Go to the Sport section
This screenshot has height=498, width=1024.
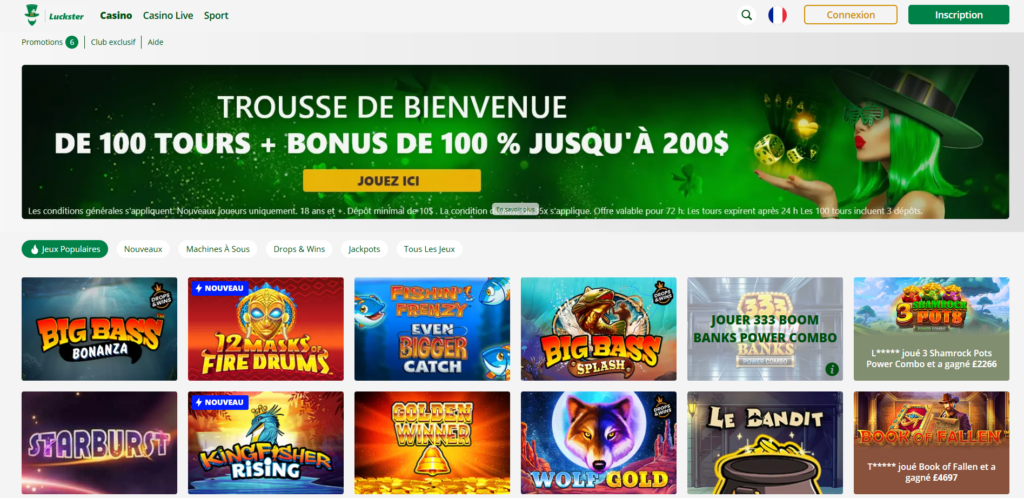click(216, 15)
